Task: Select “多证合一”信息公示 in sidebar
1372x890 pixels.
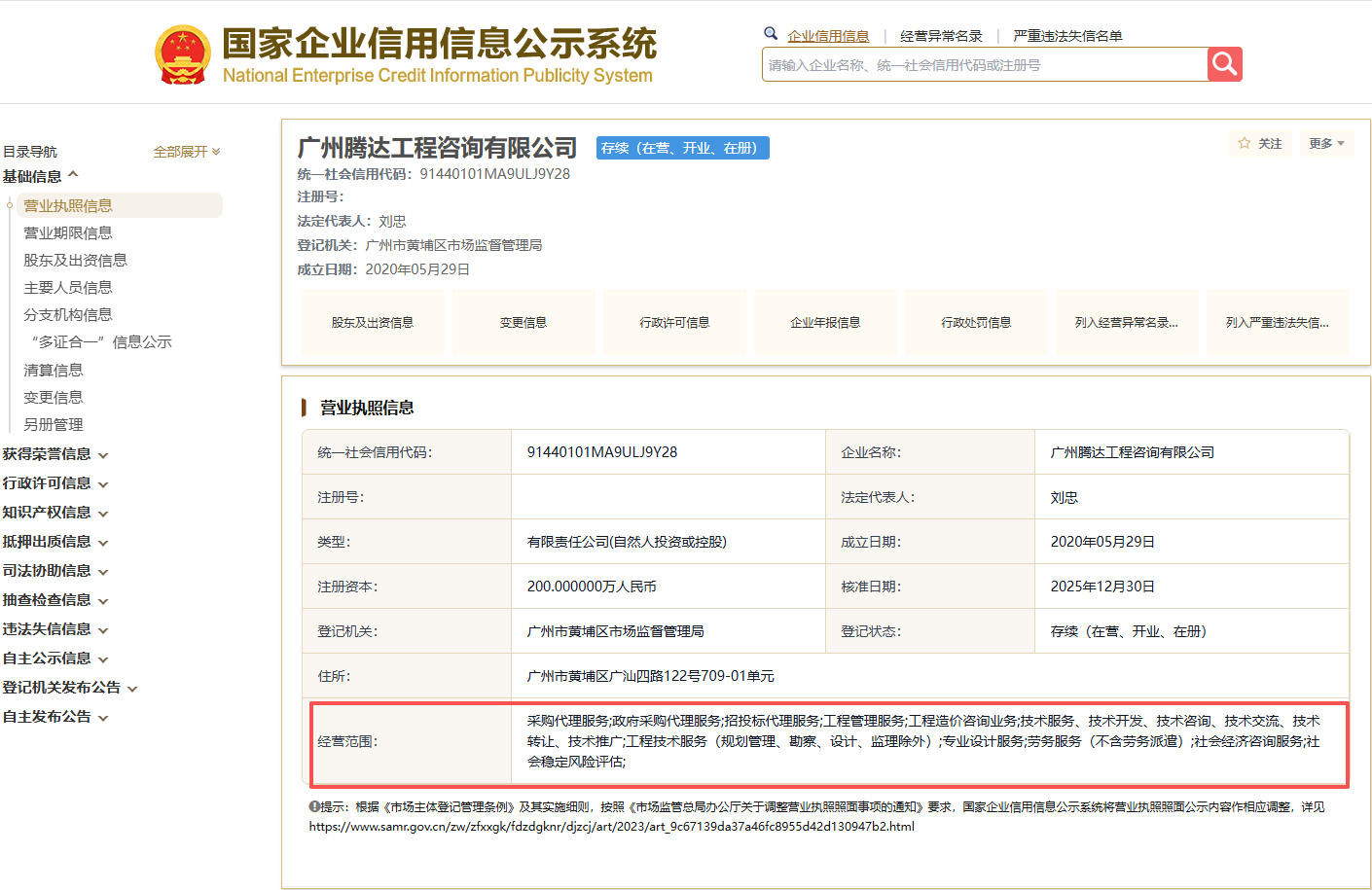Action: [101, 341]
